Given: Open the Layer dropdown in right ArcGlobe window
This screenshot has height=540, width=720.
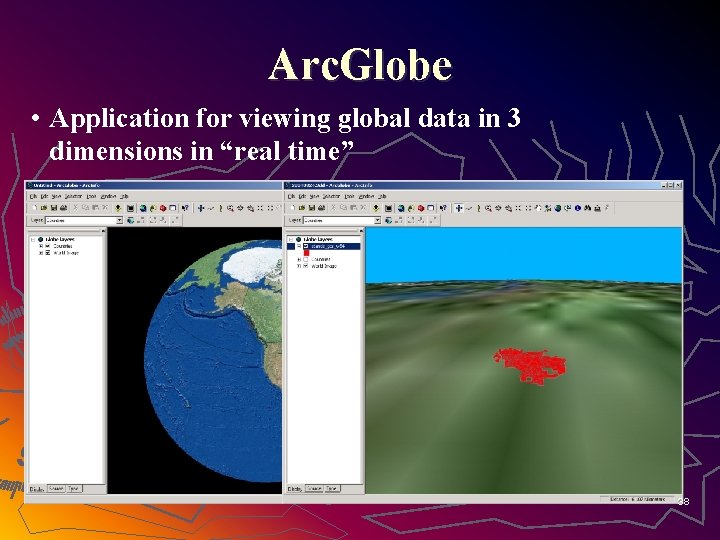Looking at the screenshot, I should tap(377, 220).
